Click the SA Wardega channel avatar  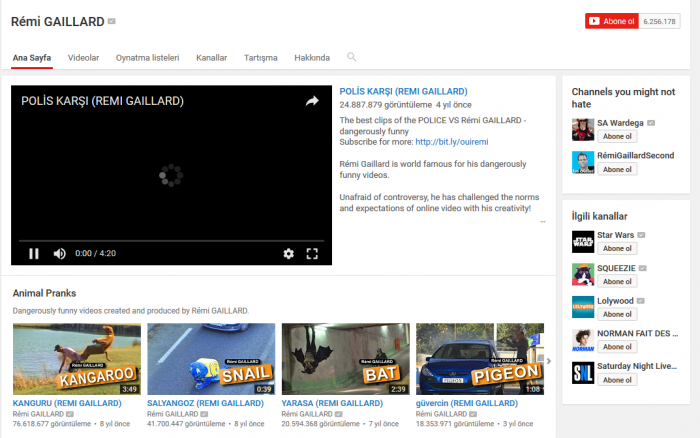point(583,129)
